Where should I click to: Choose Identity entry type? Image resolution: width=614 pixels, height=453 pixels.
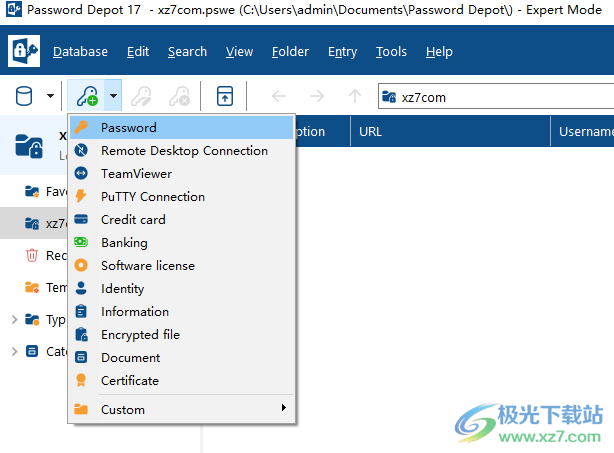click(x=182, y=289)
